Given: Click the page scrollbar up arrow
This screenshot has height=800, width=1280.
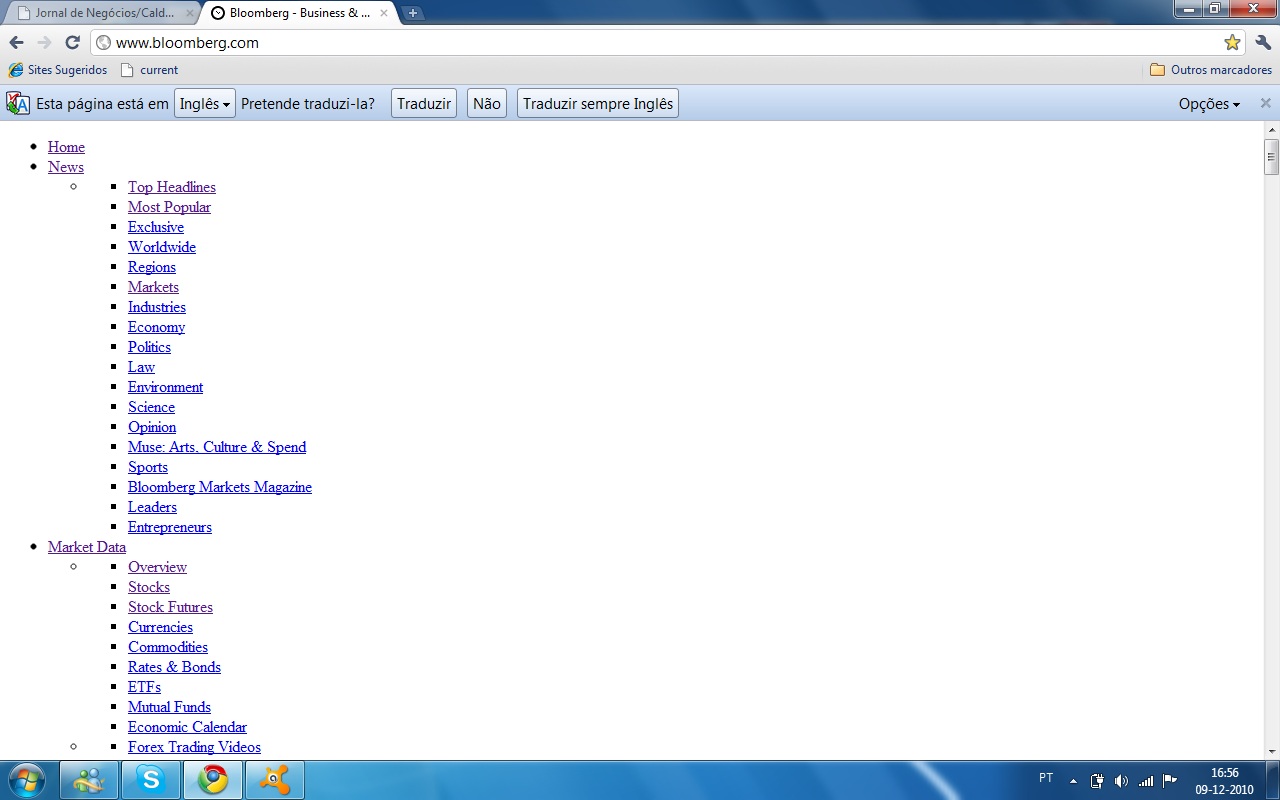Looking at the screenshot, I should pos(1272,130).
